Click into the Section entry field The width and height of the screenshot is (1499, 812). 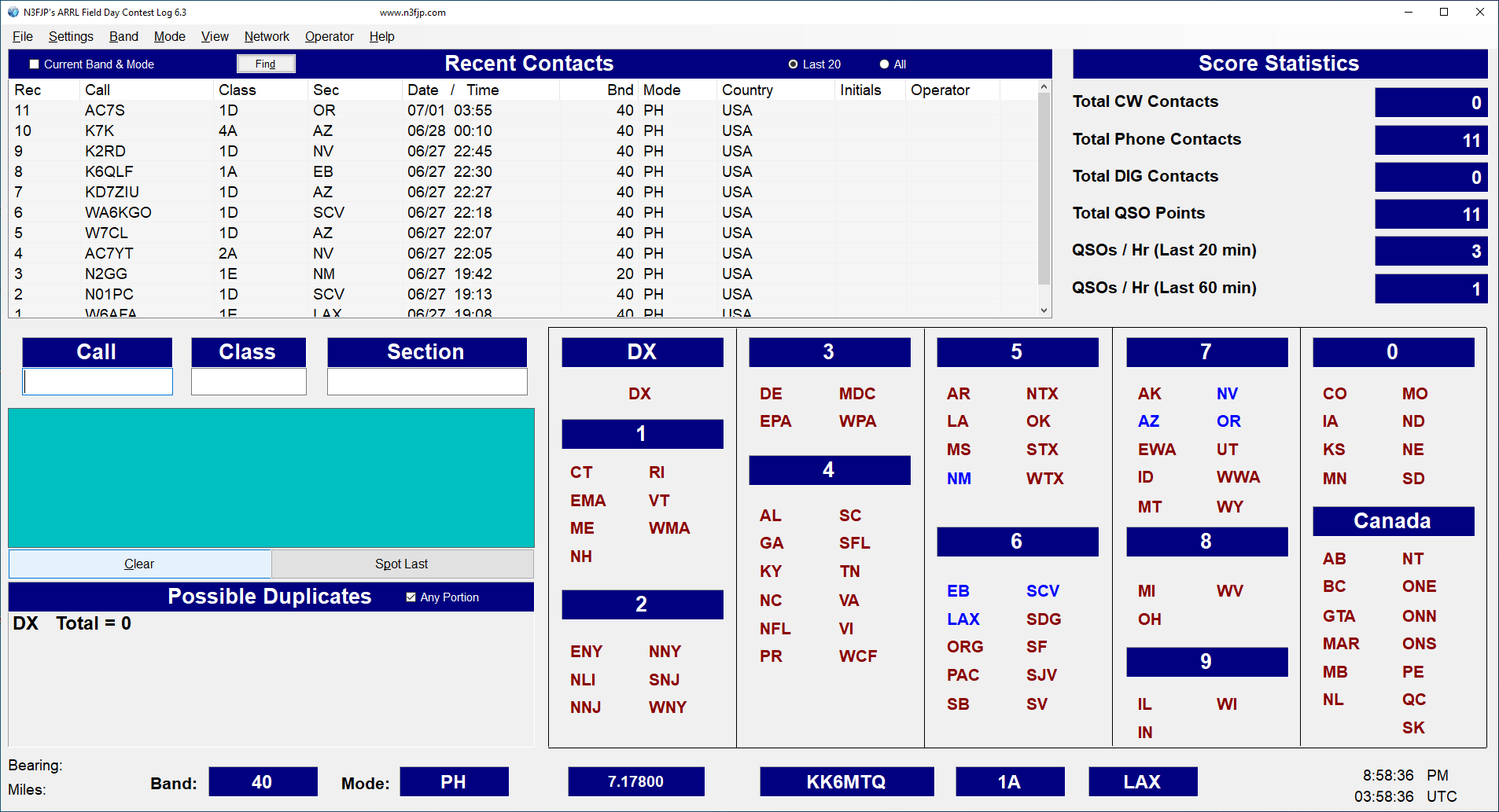coord(427,382)
